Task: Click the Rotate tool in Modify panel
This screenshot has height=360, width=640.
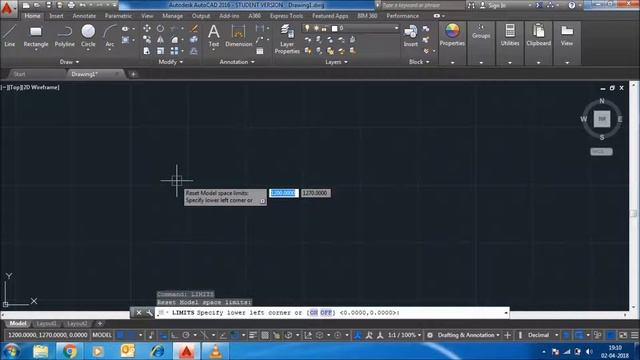Action: pos(160,29)
